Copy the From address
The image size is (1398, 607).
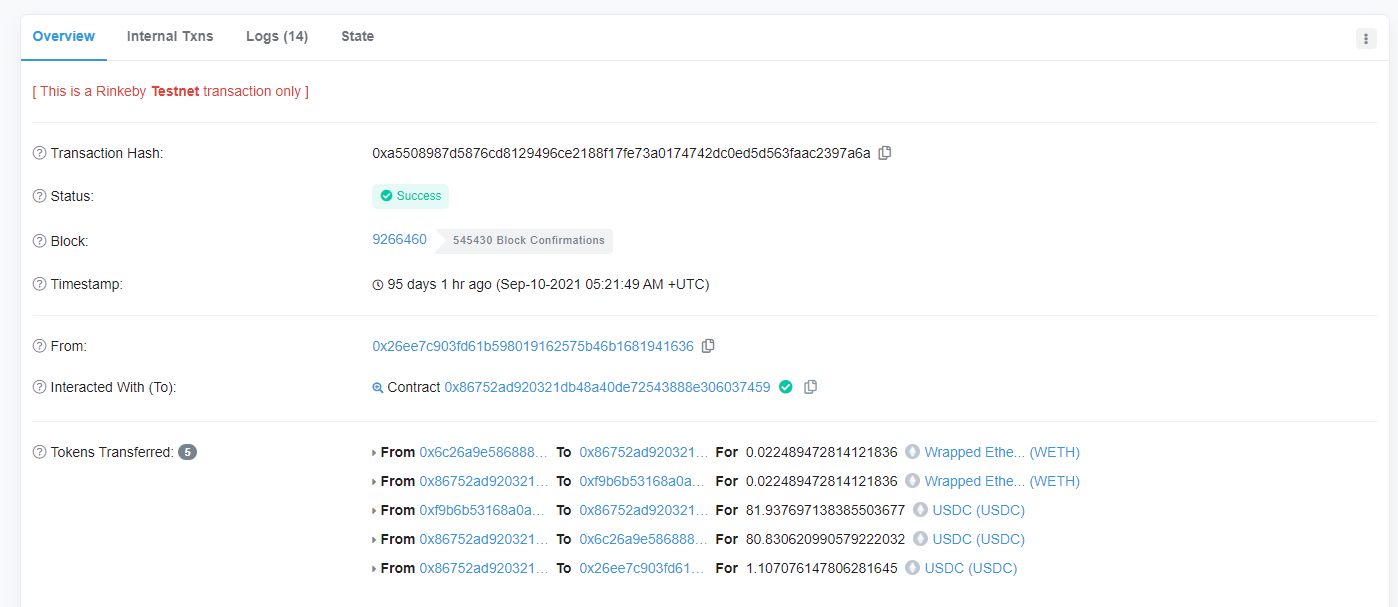click(x=708, y=346)
